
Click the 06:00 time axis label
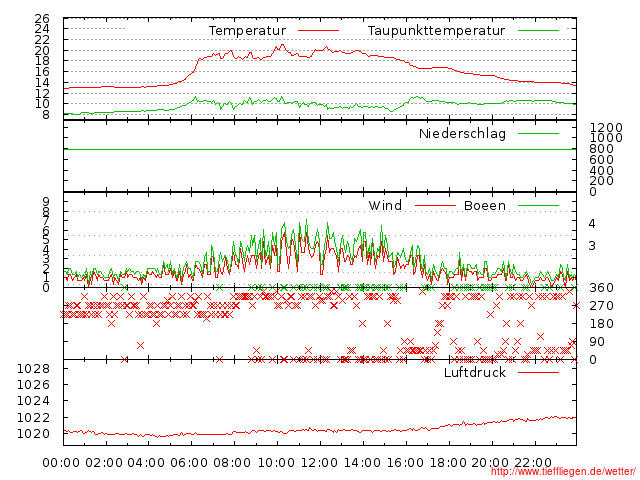(189, 463)
